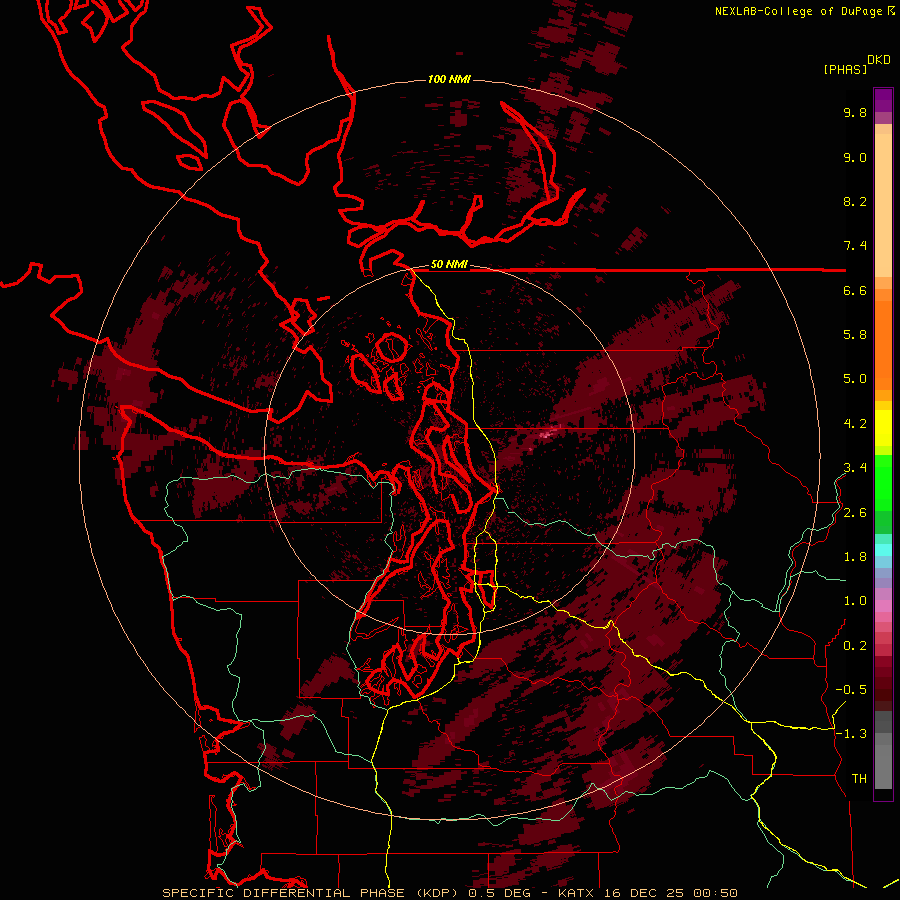Click the 6.6 scale value
The image size is (900, 900).
click(855, 290)
